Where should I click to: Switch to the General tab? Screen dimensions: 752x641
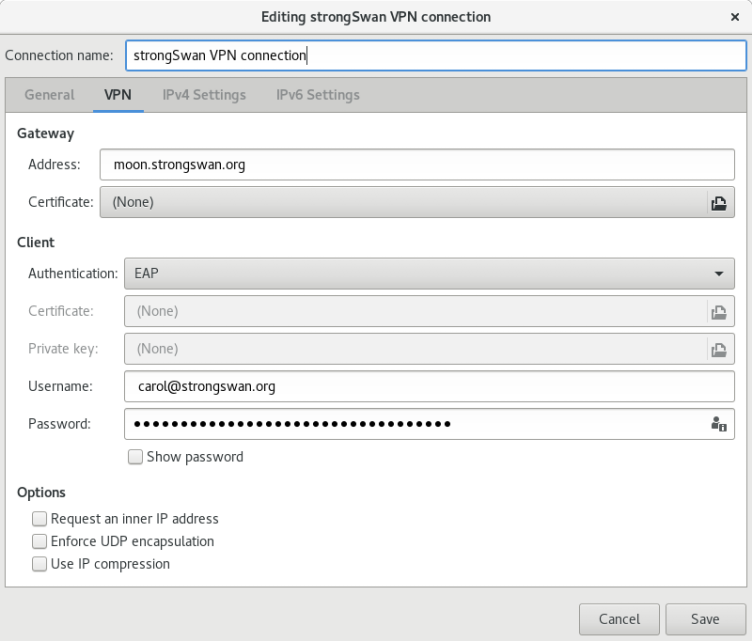[x=49, y=95]
